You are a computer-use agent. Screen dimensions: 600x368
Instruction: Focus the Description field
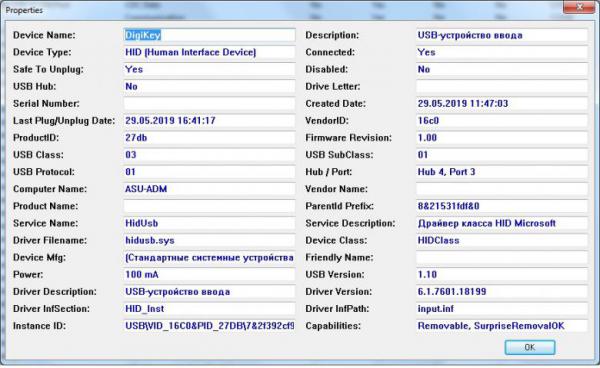click(502, 35)
